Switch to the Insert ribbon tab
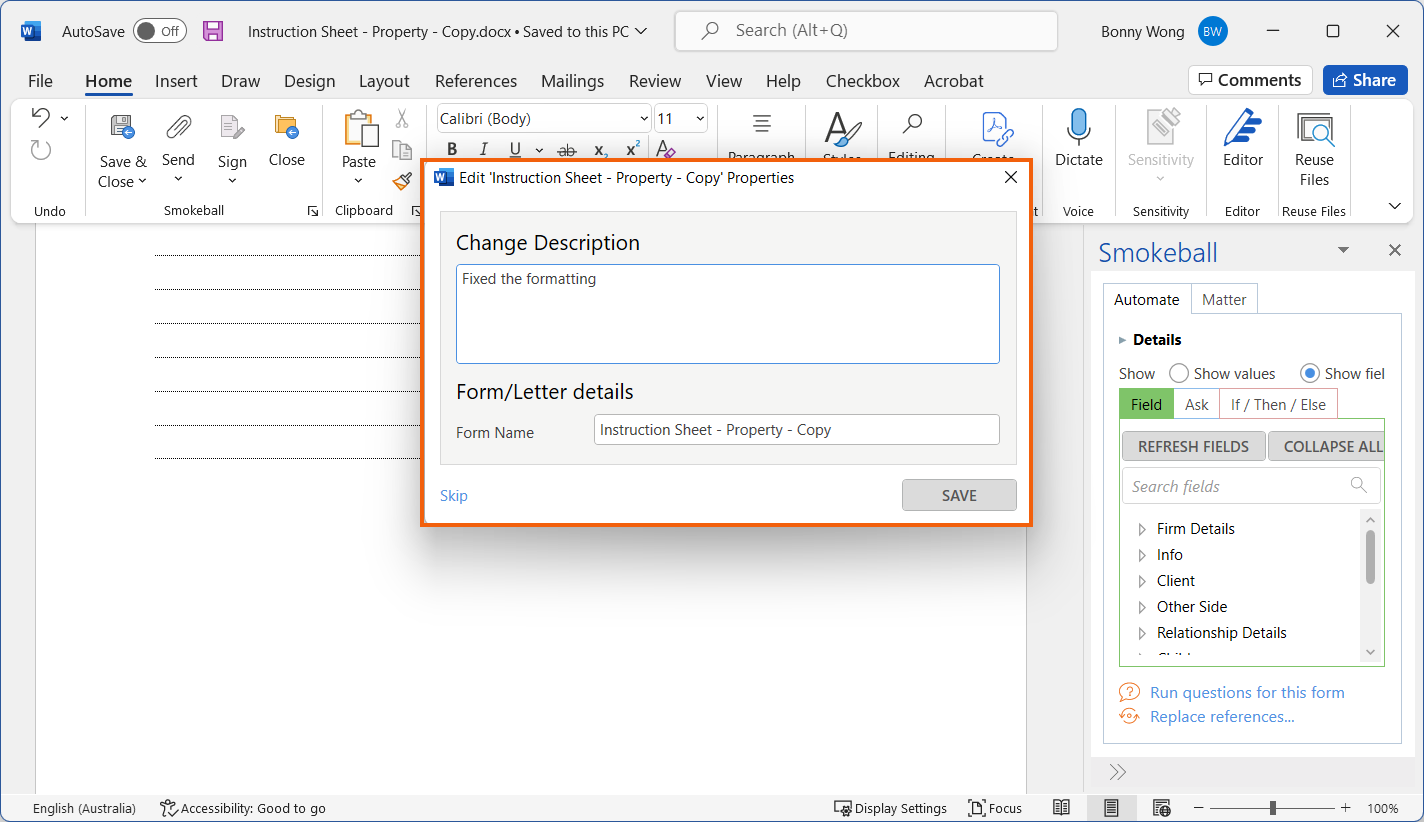The width and height of the screenshot is (1424, 822). (x=176, y=81)
